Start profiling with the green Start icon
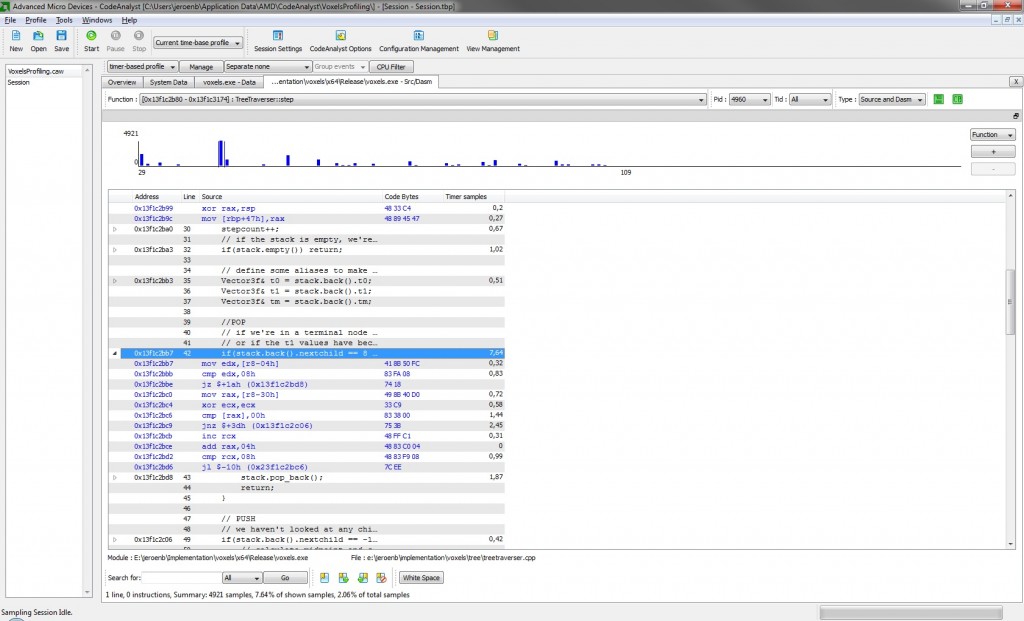The height and width of the screenshot is (621, 1024). (91, 36)
